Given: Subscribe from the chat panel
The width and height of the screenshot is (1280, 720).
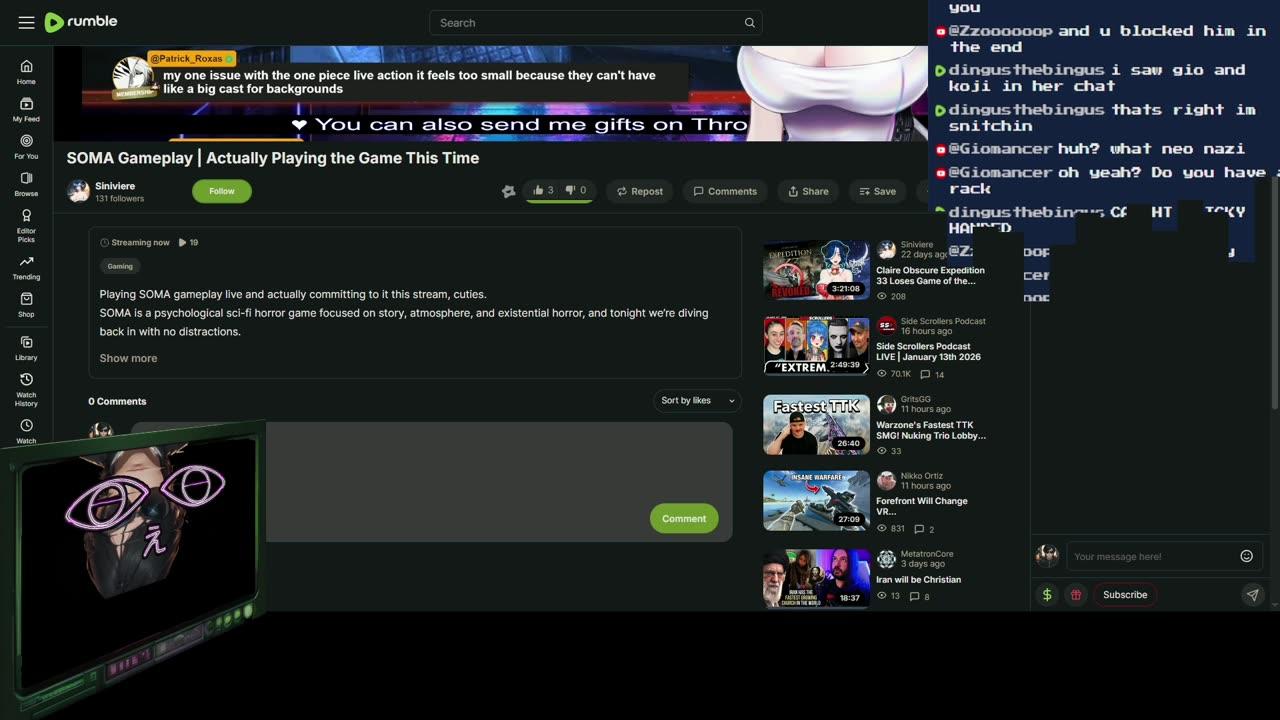Looking at the screenshot, I should (x=1124, y=594).
